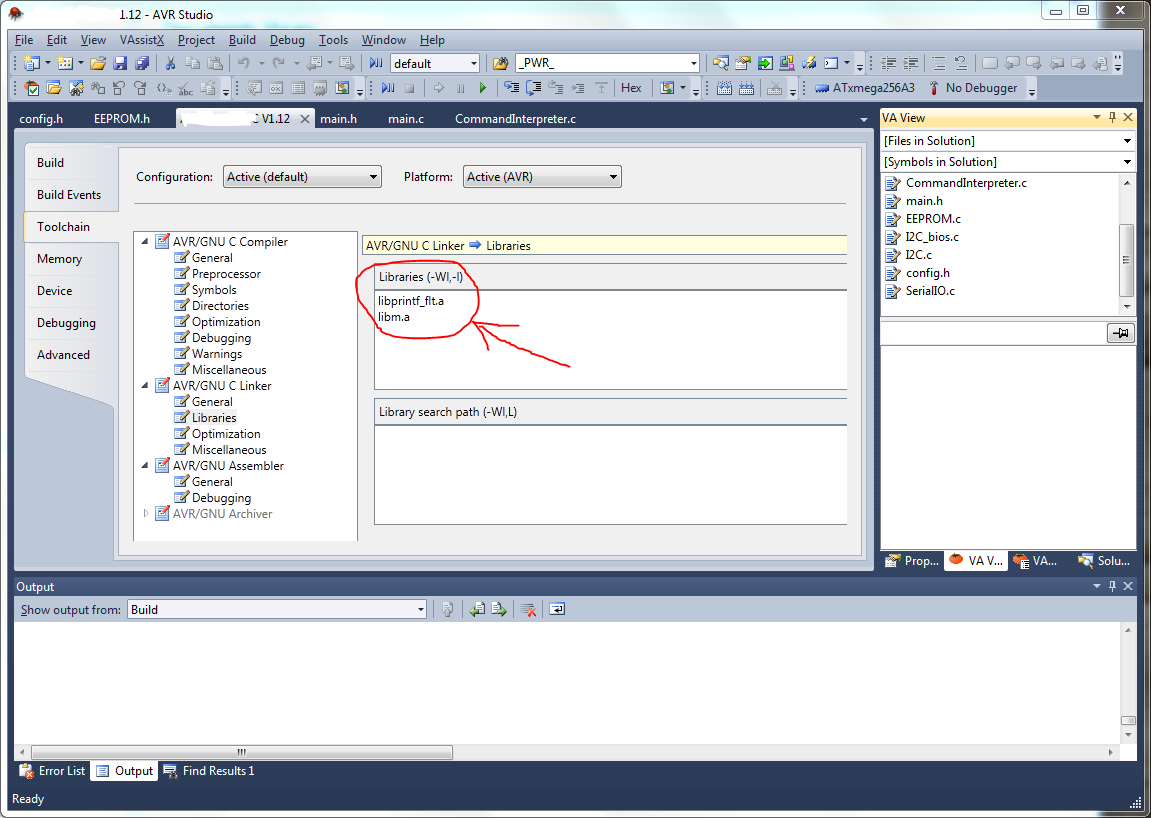This screenshot has height=818, width=1151.
Task: Click the Increase Indent icon
Action: tap(910, 63)
